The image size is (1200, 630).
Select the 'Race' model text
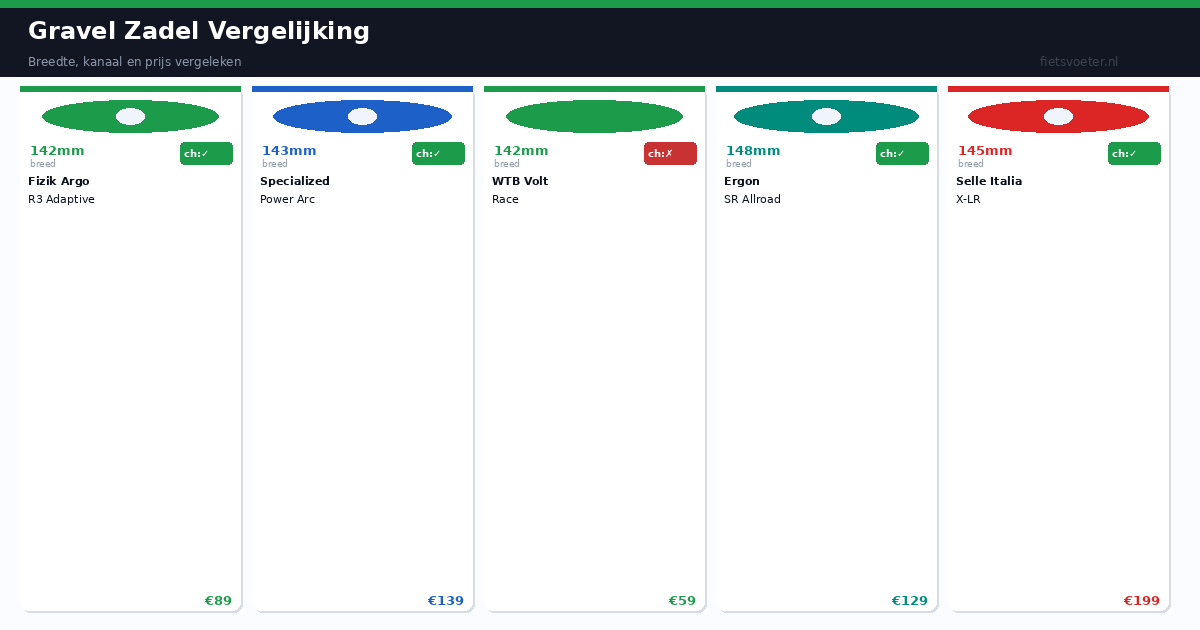click(505, 199)
